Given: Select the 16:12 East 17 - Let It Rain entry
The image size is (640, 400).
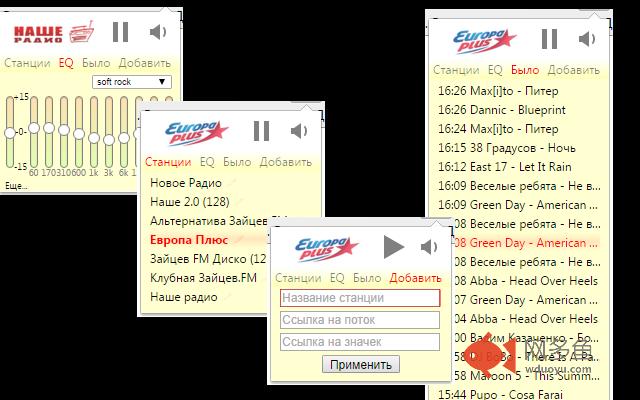Looking at the screenshot, I should pyautogui.click(x=504, y=167).
